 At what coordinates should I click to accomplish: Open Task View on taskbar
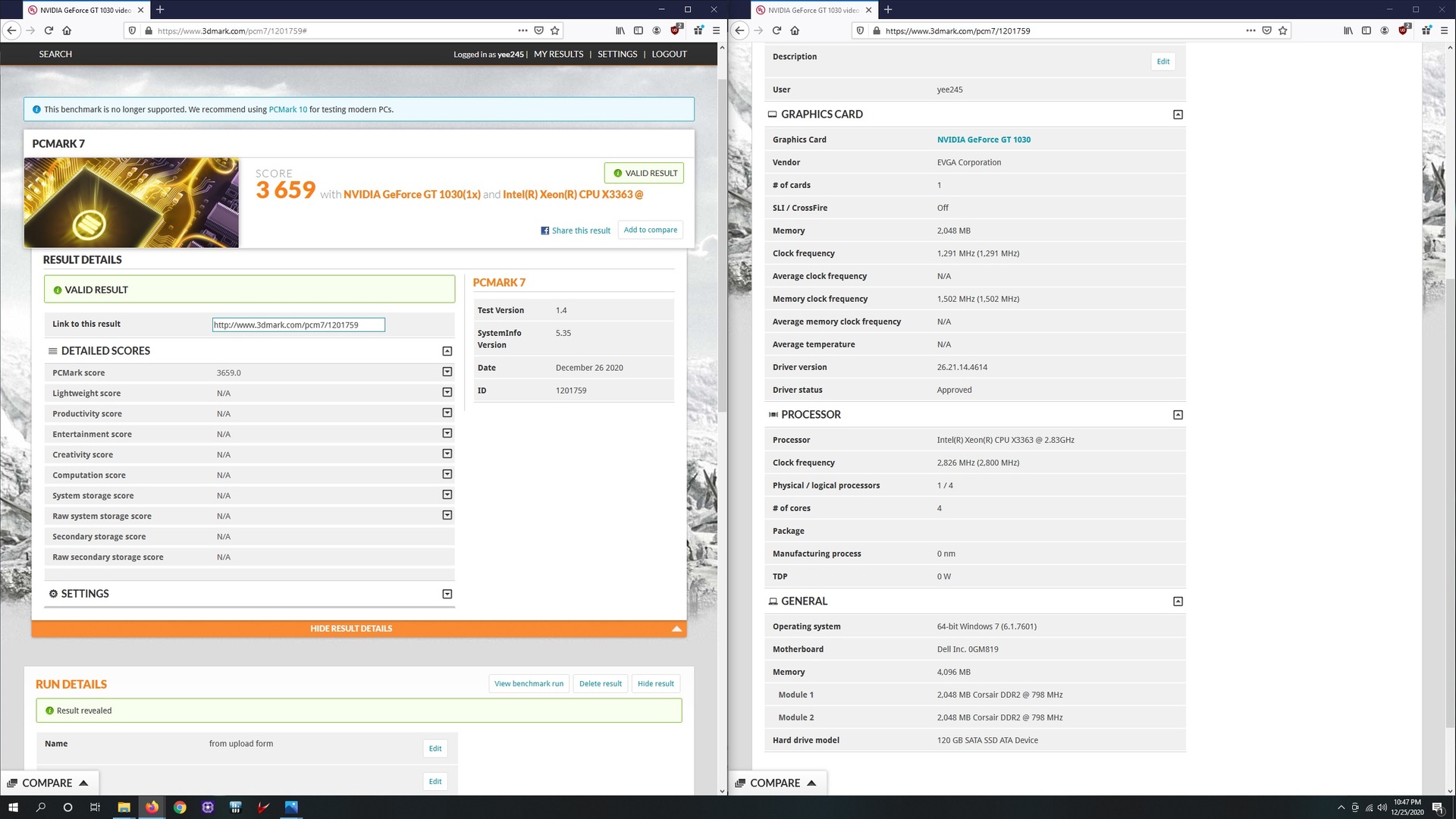(x=95, y=807)
